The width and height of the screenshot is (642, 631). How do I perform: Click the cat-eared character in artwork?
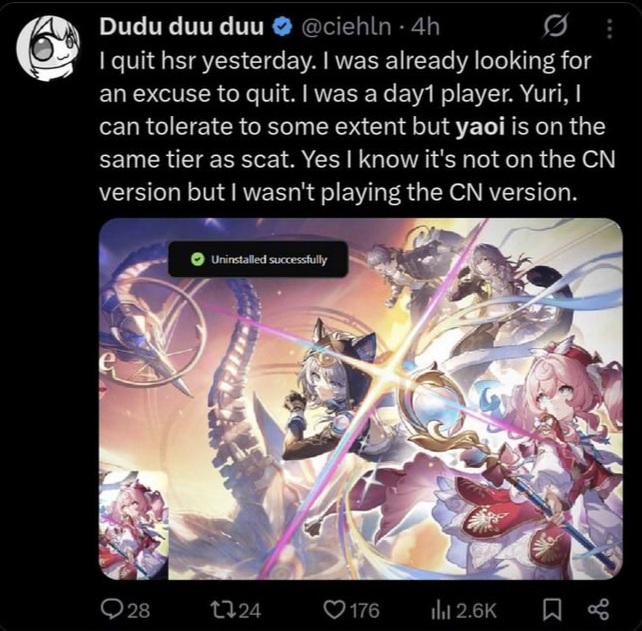[326, 395]
